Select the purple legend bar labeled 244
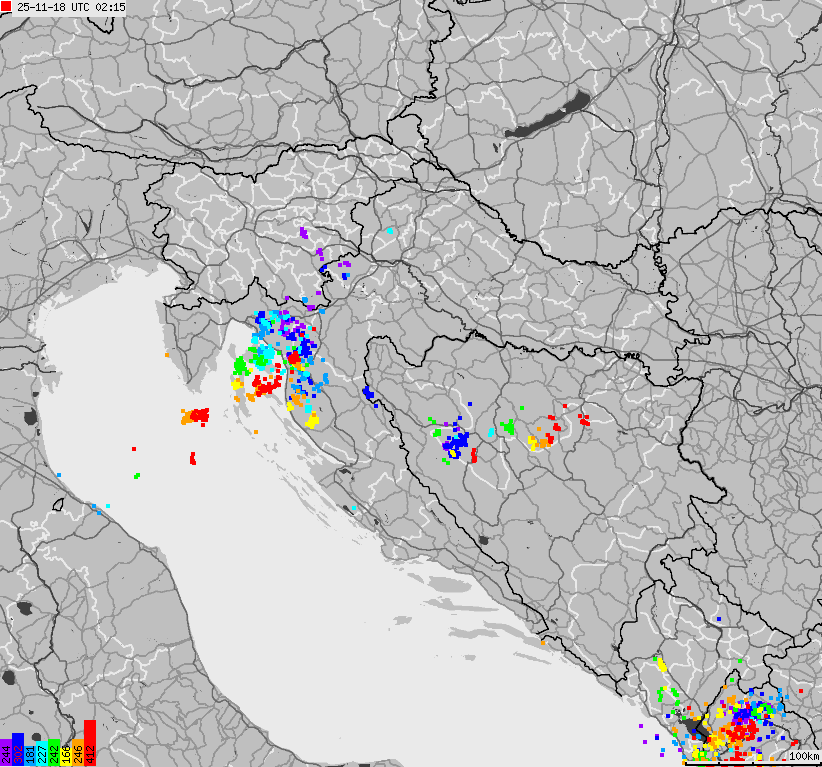822x767 pixels. (5, 753)
